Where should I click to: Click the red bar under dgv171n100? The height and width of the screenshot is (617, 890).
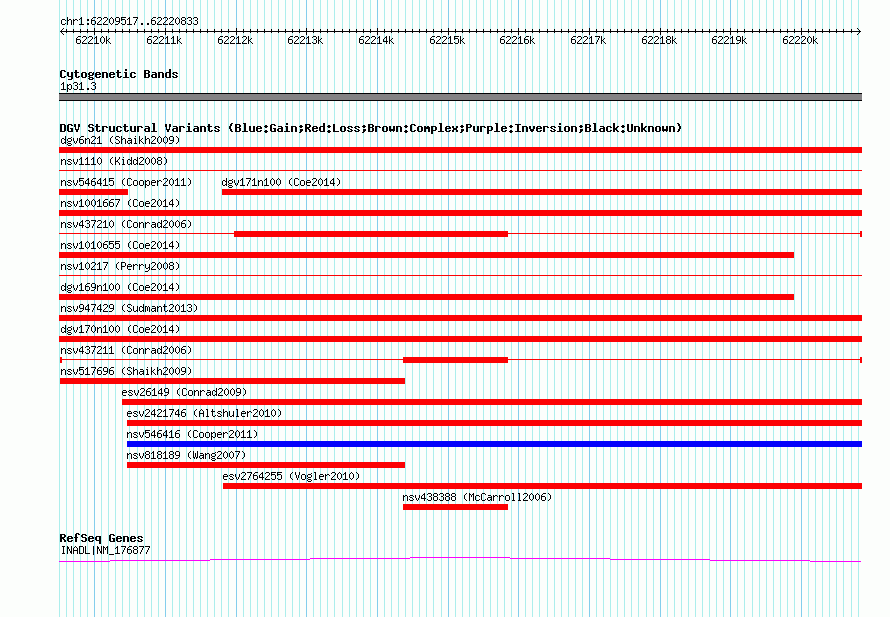pos(542,192)
